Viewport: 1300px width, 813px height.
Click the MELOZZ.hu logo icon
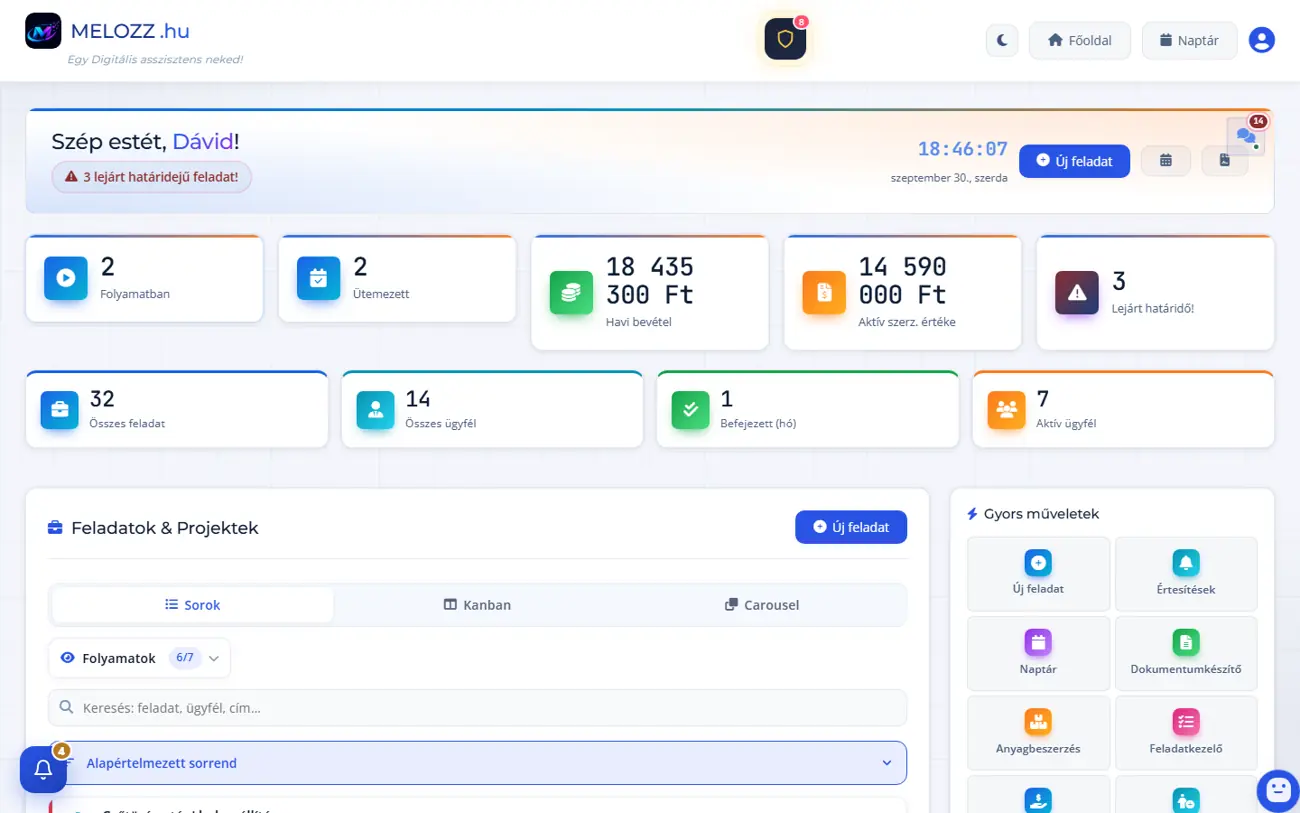[x=43, y=32]
